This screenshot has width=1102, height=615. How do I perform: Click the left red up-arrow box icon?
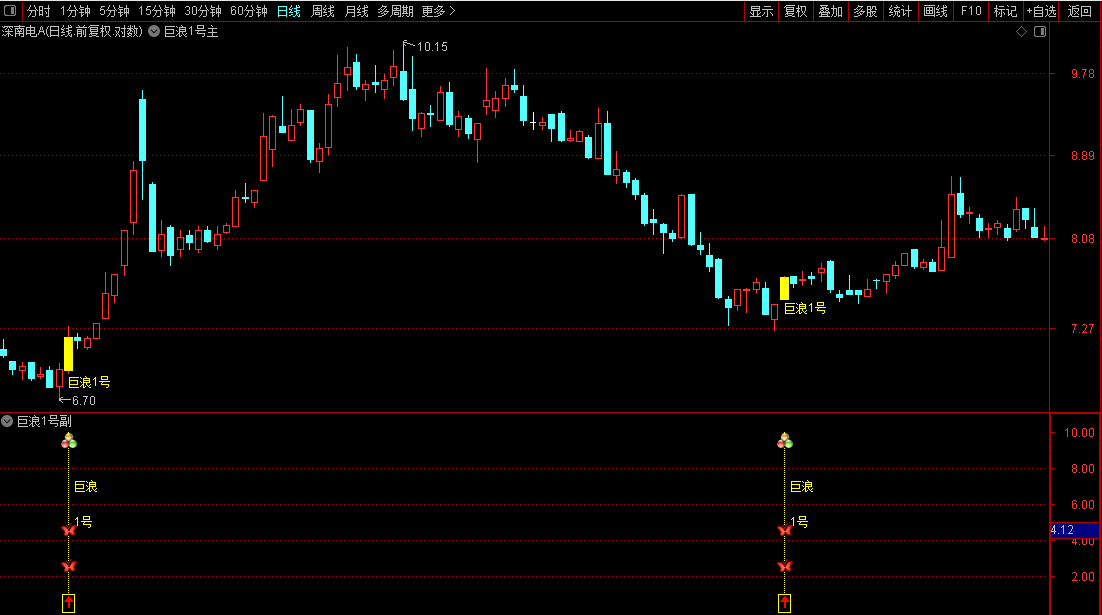(68, 603)
